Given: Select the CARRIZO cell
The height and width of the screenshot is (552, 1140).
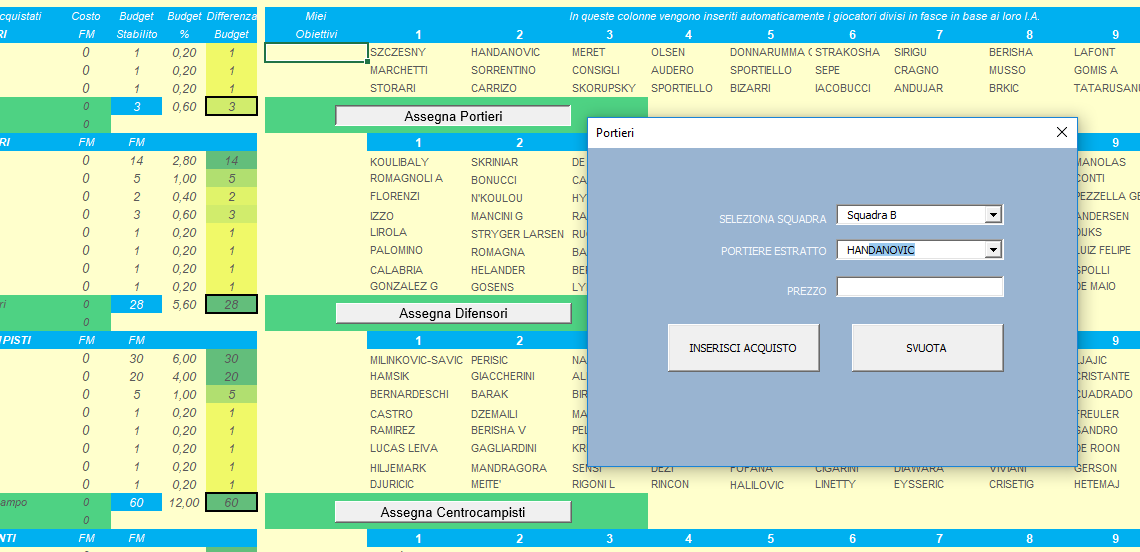Looking at the screenshot, I should point(493,88).
